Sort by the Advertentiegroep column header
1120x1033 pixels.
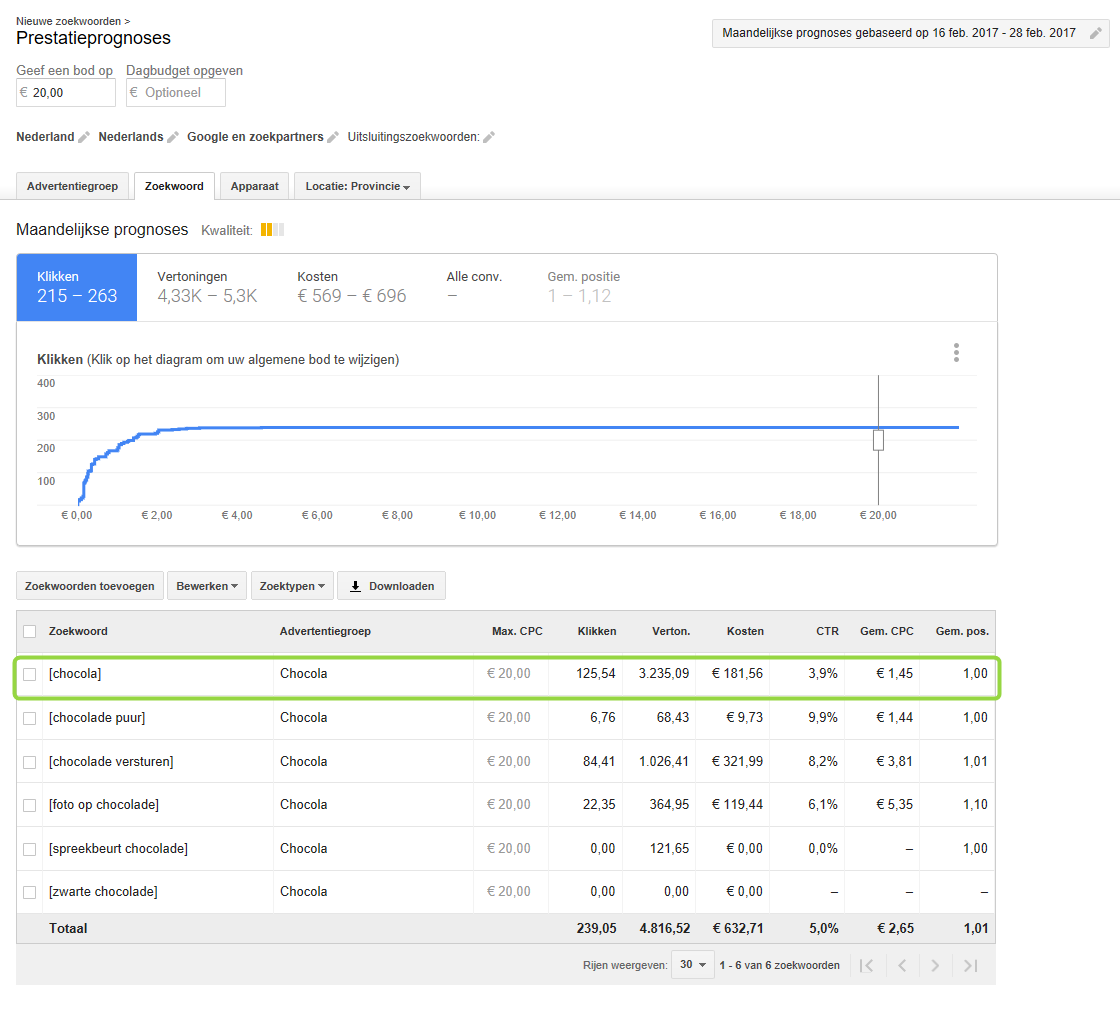click(x=325, y=632)
